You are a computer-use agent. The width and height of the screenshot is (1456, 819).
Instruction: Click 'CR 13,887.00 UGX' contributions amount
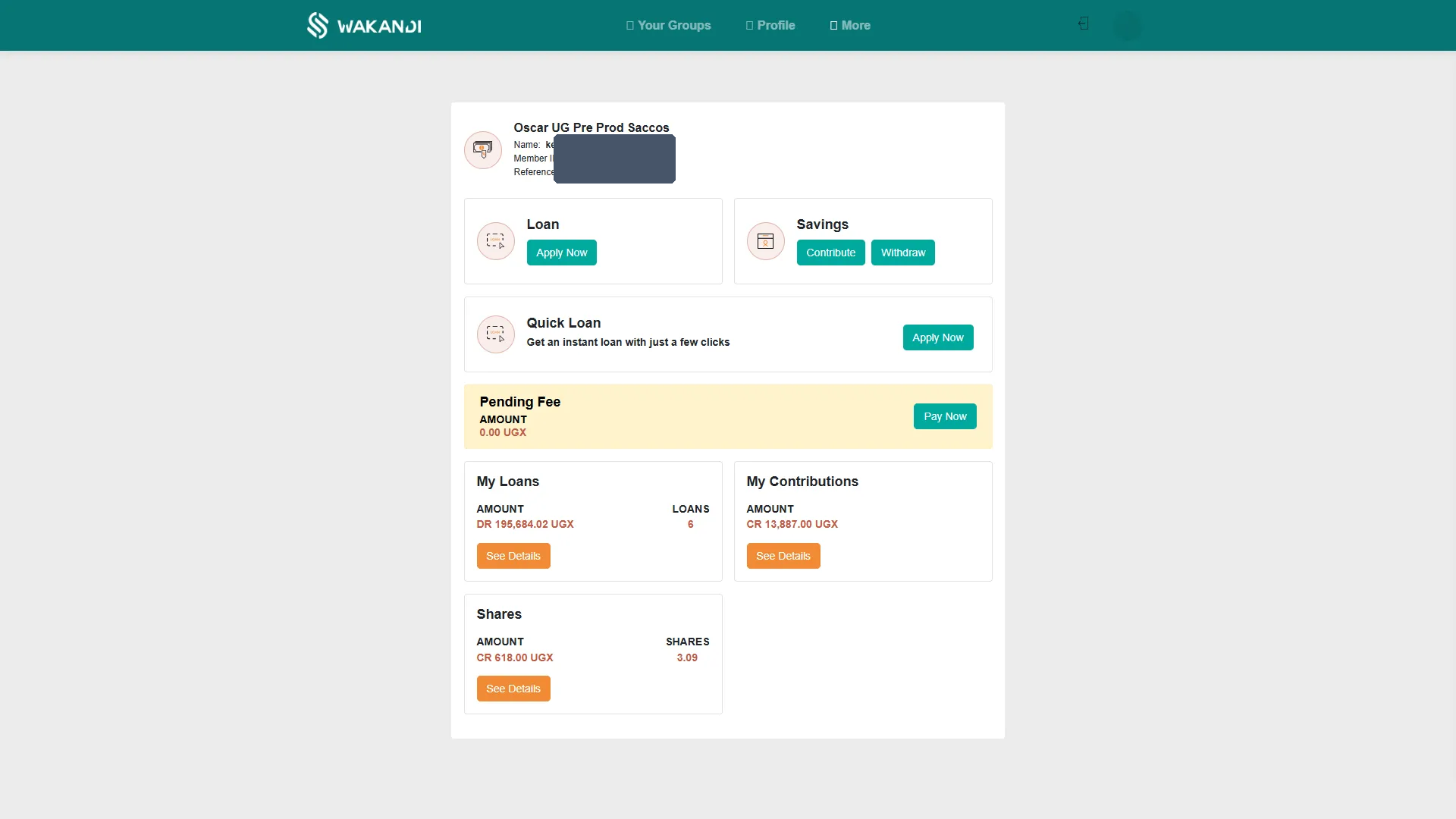792,524
